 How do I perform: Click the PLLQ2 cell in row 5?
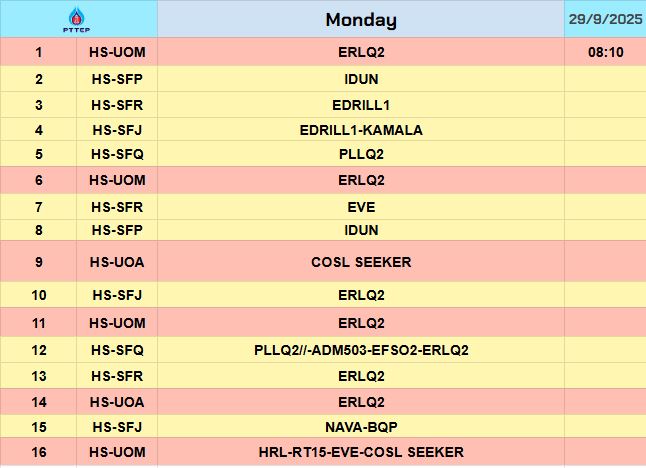tap(361, 154)
